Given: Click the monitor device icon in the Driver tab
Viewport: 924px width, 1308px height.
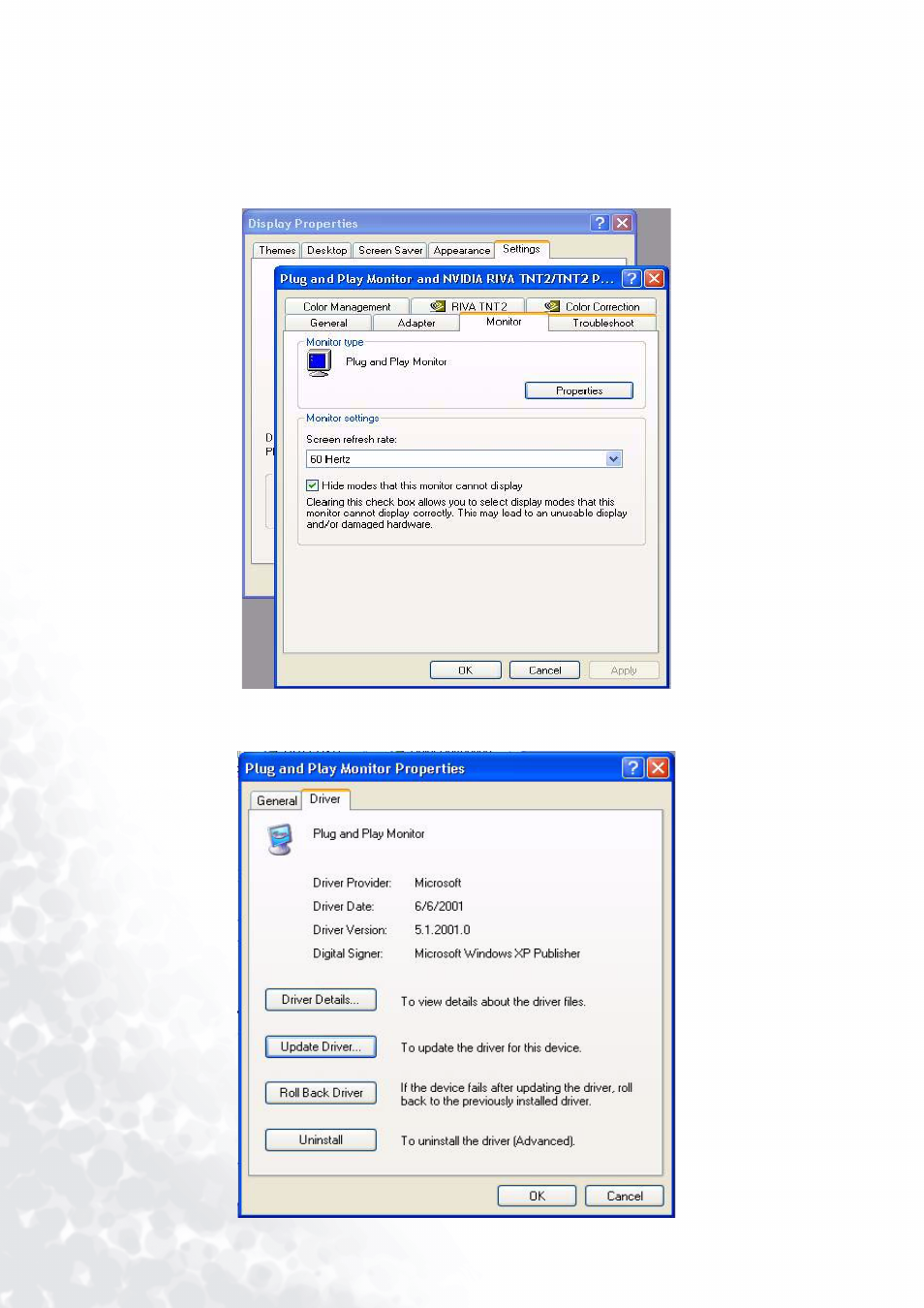Looking at the screenshot, I should point(280,839).
